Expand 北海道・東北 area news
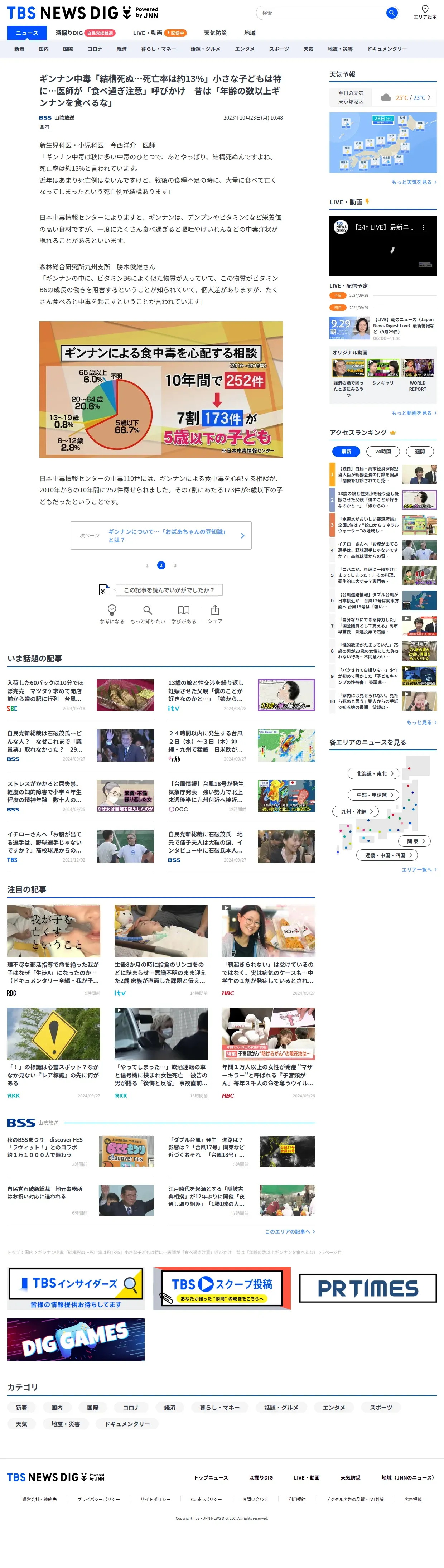Viewport: 444px width, 1568px height. pos(374,773)
